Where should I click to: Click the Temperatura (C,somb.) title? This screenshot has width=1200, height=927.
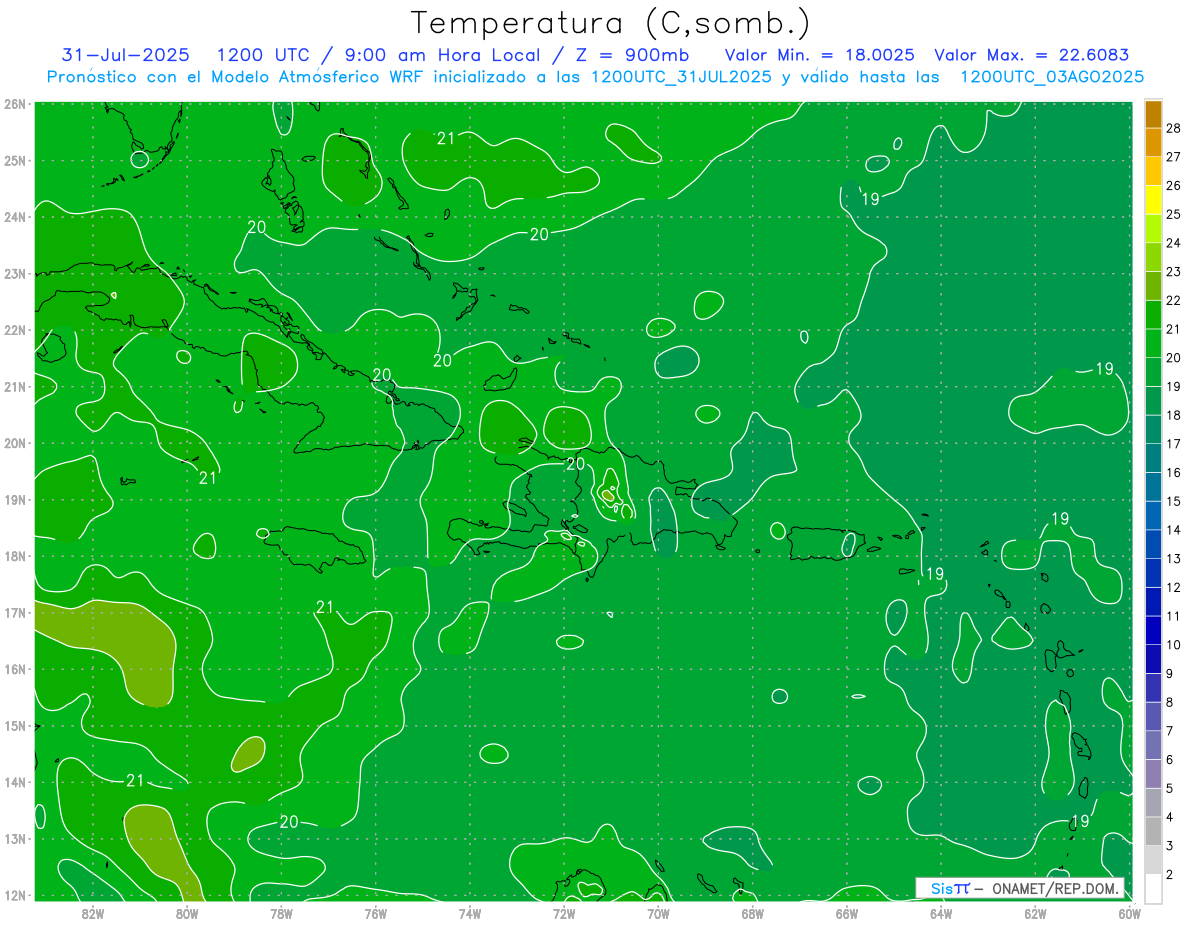click(610, 23)
